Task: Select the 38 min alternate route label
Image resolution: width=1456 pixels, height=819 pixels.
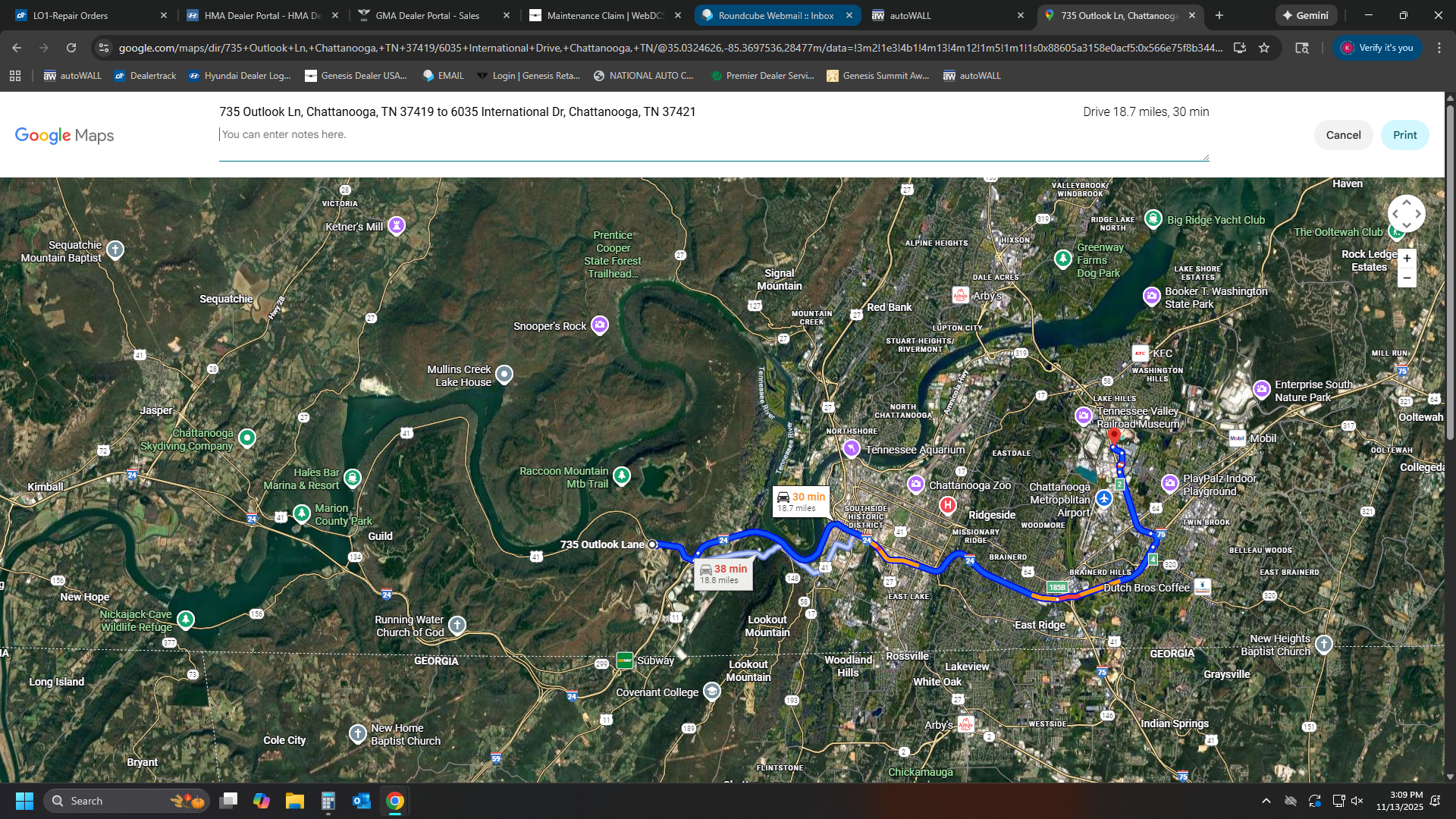Action: click(x=723, y=574)
